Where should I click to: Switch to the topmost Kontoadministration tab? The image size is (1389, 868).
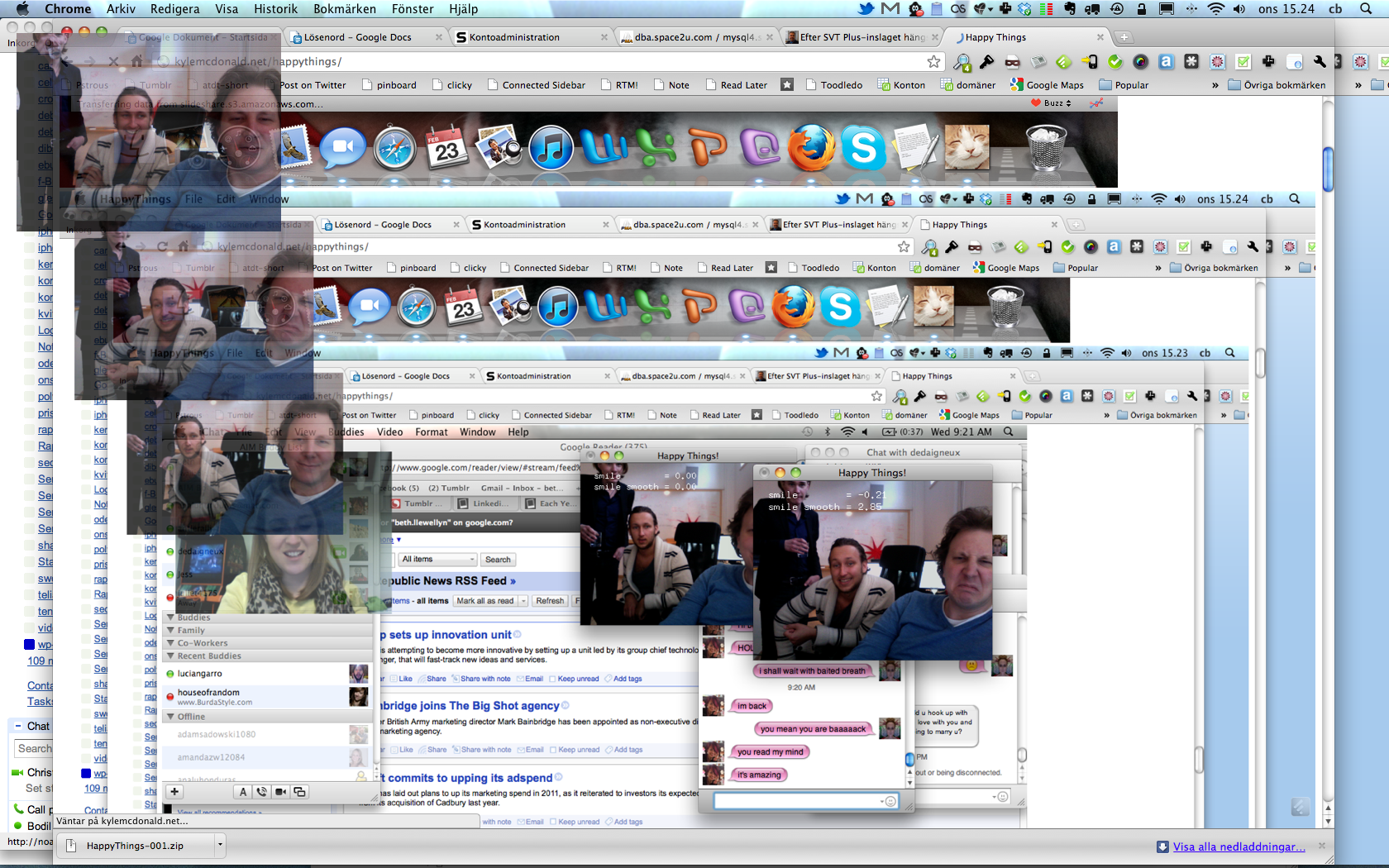[x=513, y=37]
